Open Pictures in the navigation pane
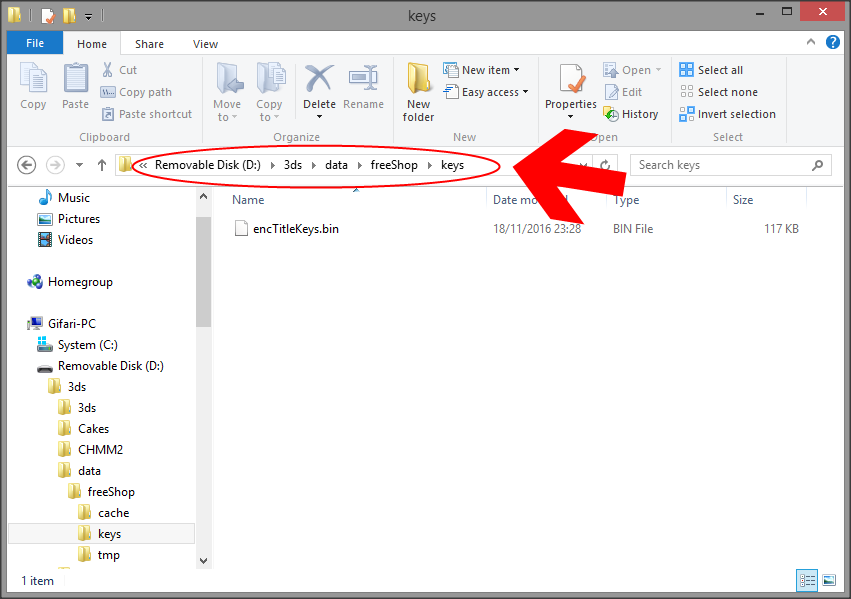The height and width of the screenshot is (599, 851). tap(68, 219)
